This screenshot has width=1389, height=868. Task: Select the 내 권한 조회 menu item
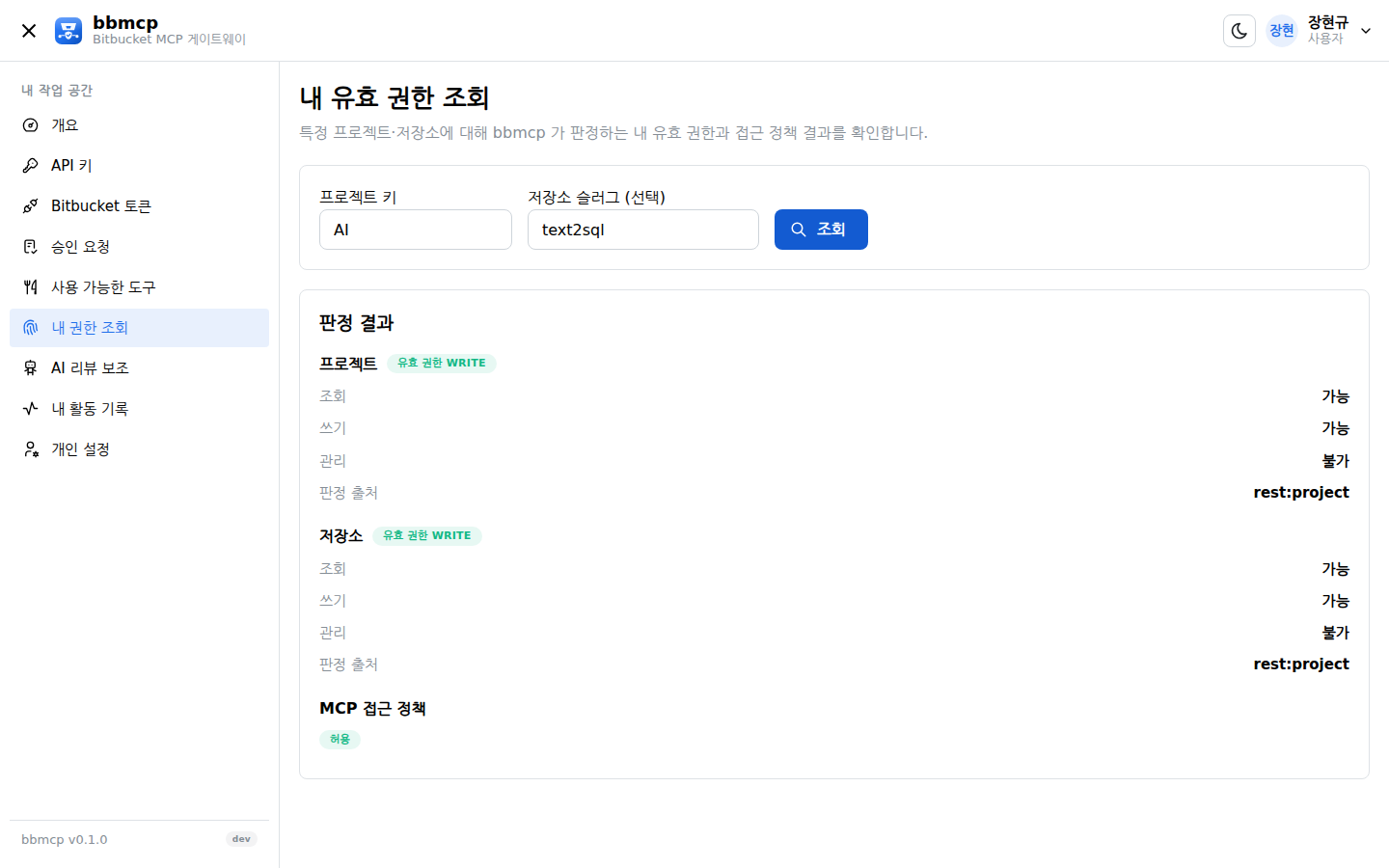click(x=139, y=328)
